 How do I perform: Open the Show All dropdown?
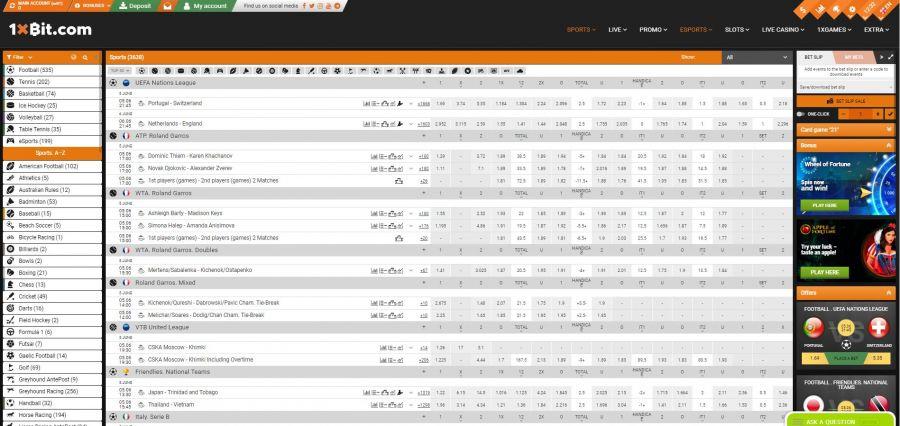pos(757,57)
